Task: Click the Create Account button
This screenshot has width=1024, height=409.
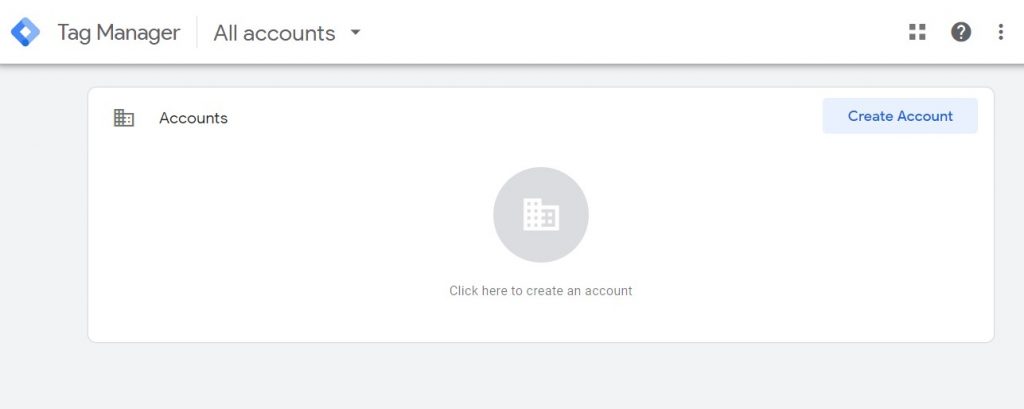Action: (900, 116)
